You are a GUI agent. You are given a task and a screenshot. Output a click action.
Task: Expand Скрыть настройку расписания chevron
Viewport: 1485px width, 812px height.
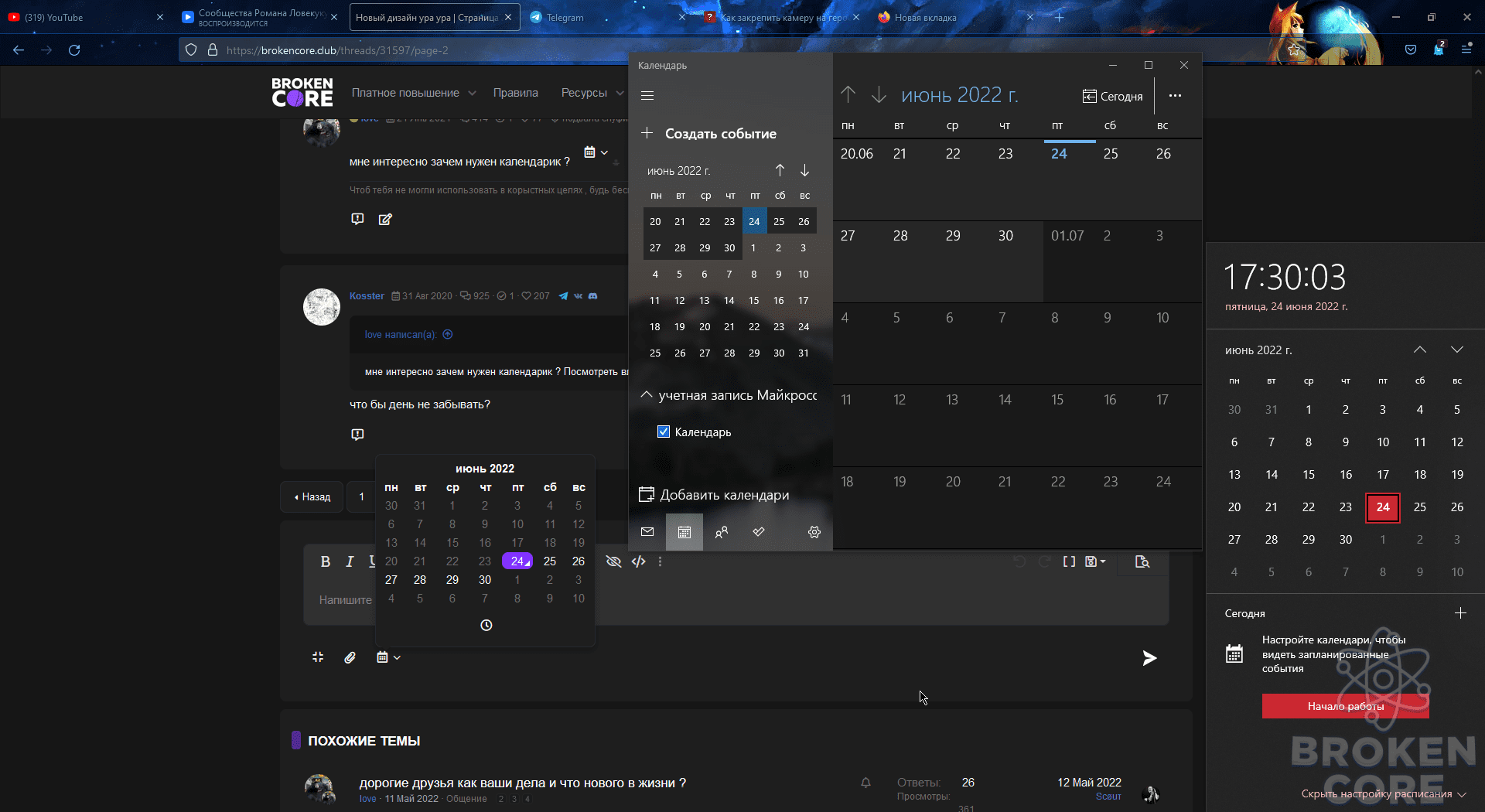(x=1462, y=794)
